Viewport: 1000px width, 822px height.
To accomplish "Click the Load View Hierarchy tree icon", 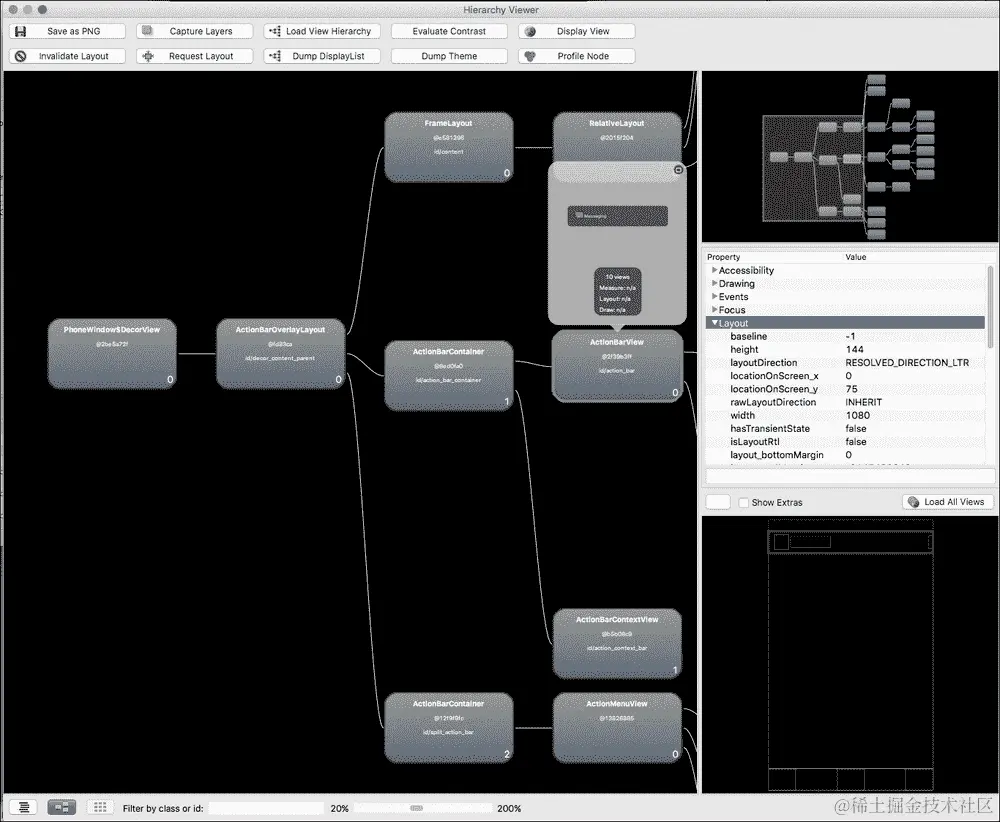I will point(275,31).
